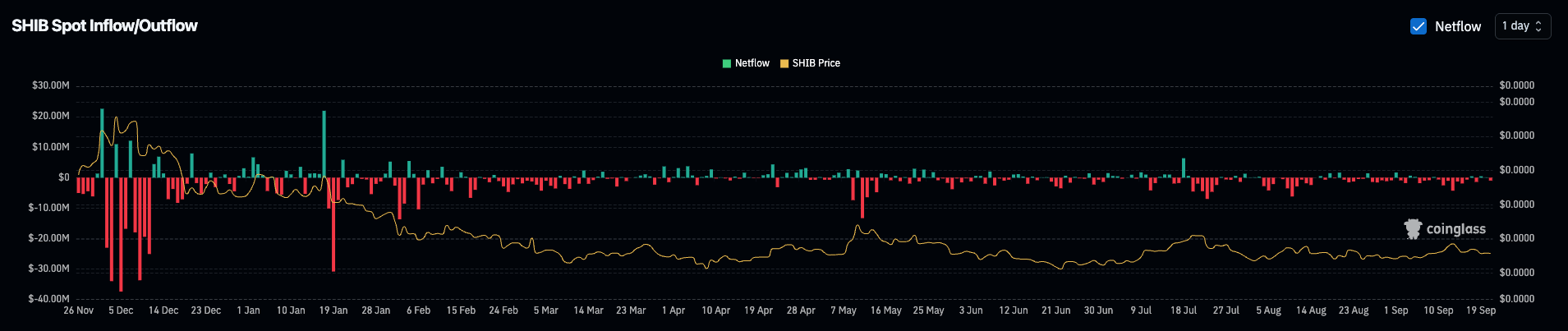Select the 25 May date label

tap(929, 310)
